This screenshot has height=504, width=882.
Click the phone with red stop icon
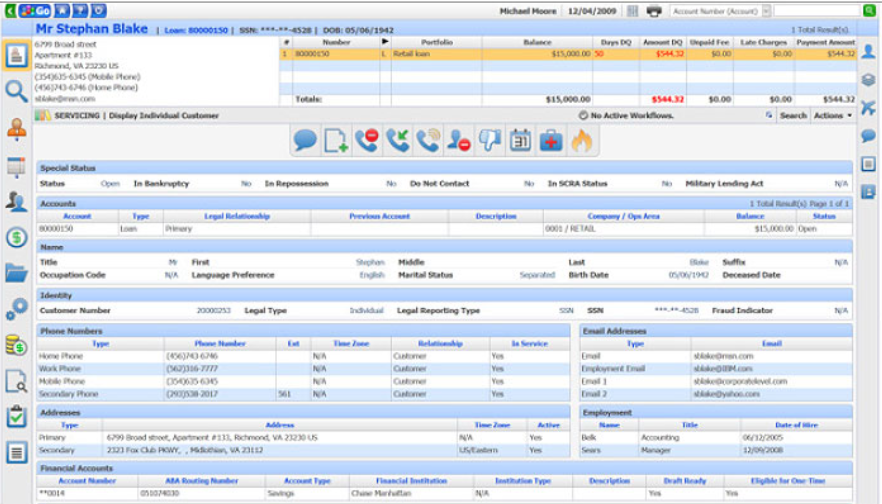pyautogui.click(x=367, y=140)
